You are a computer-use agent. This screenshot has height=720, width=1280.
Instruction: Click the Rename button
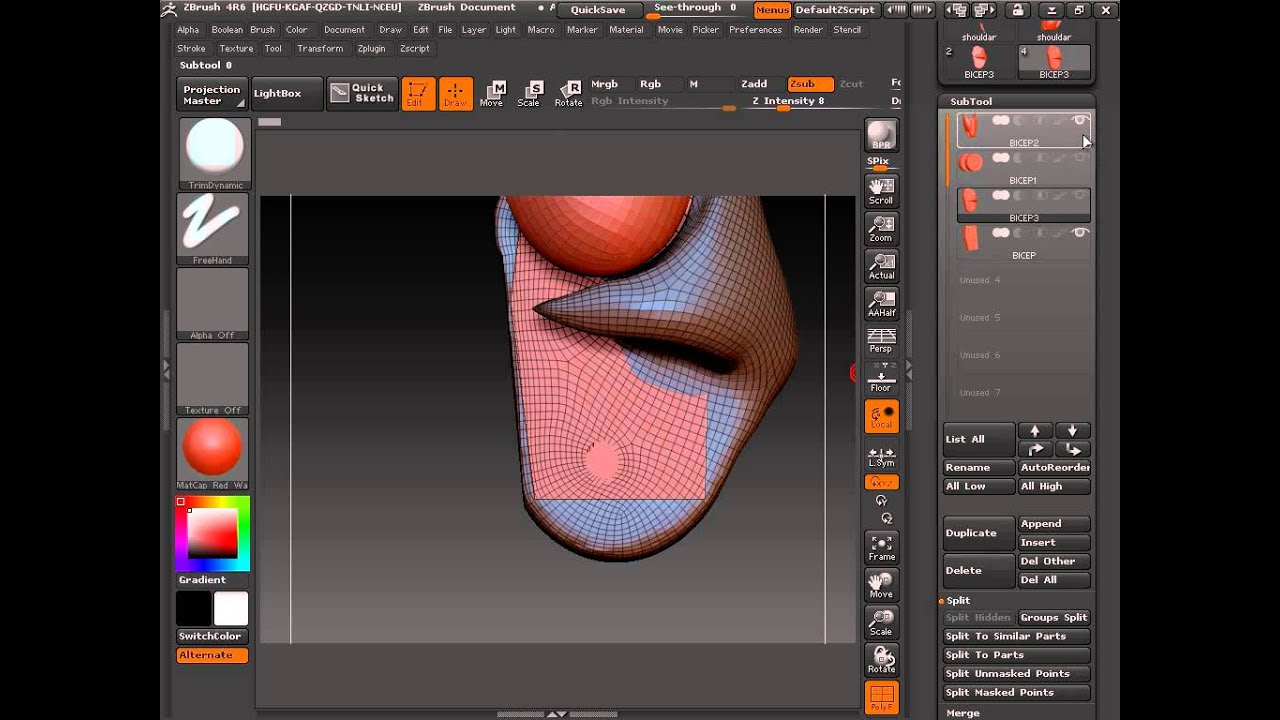[979, 467]
